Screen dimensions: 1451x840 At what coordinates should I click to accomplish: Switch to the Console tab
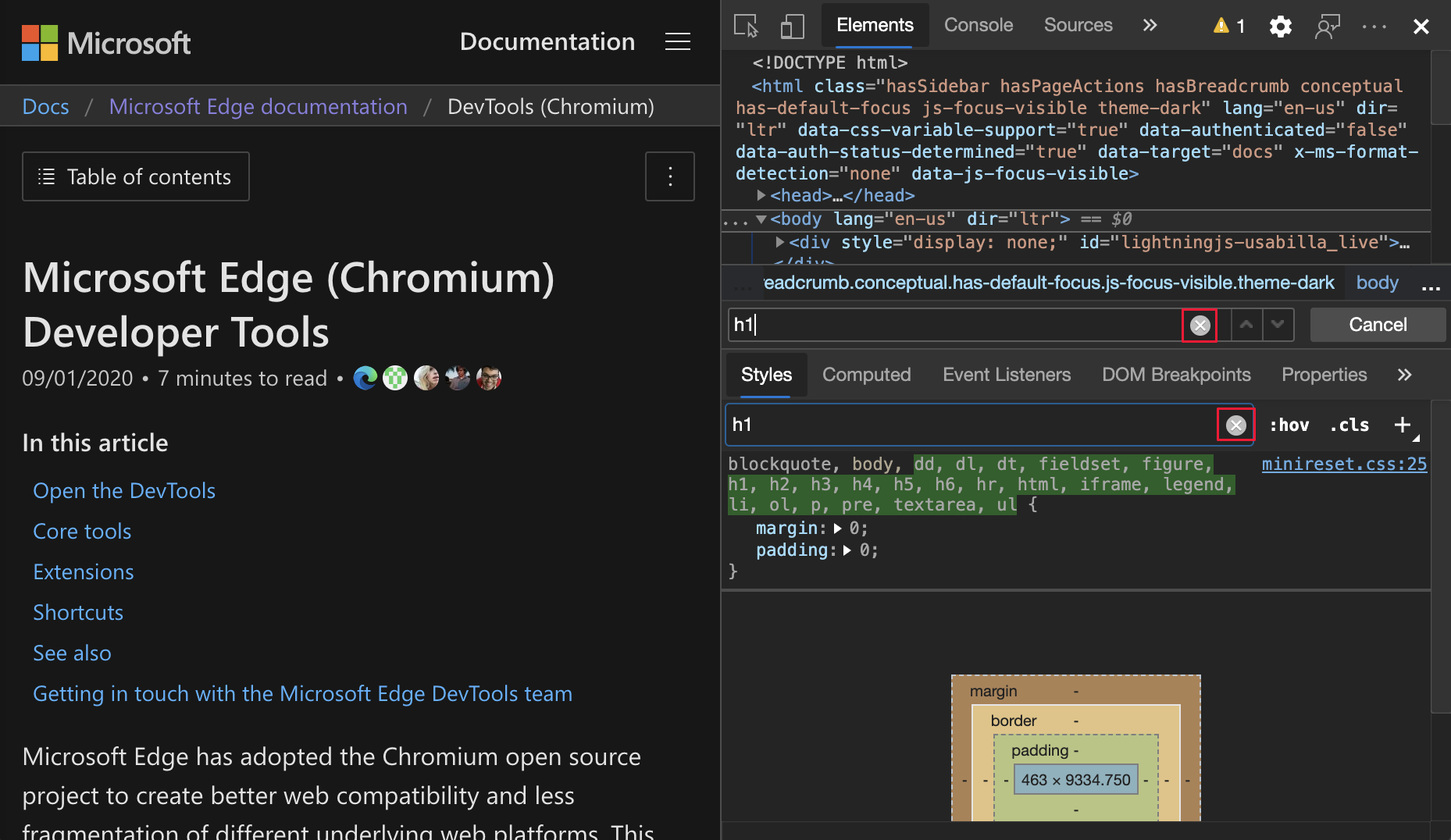coord(979,25)
